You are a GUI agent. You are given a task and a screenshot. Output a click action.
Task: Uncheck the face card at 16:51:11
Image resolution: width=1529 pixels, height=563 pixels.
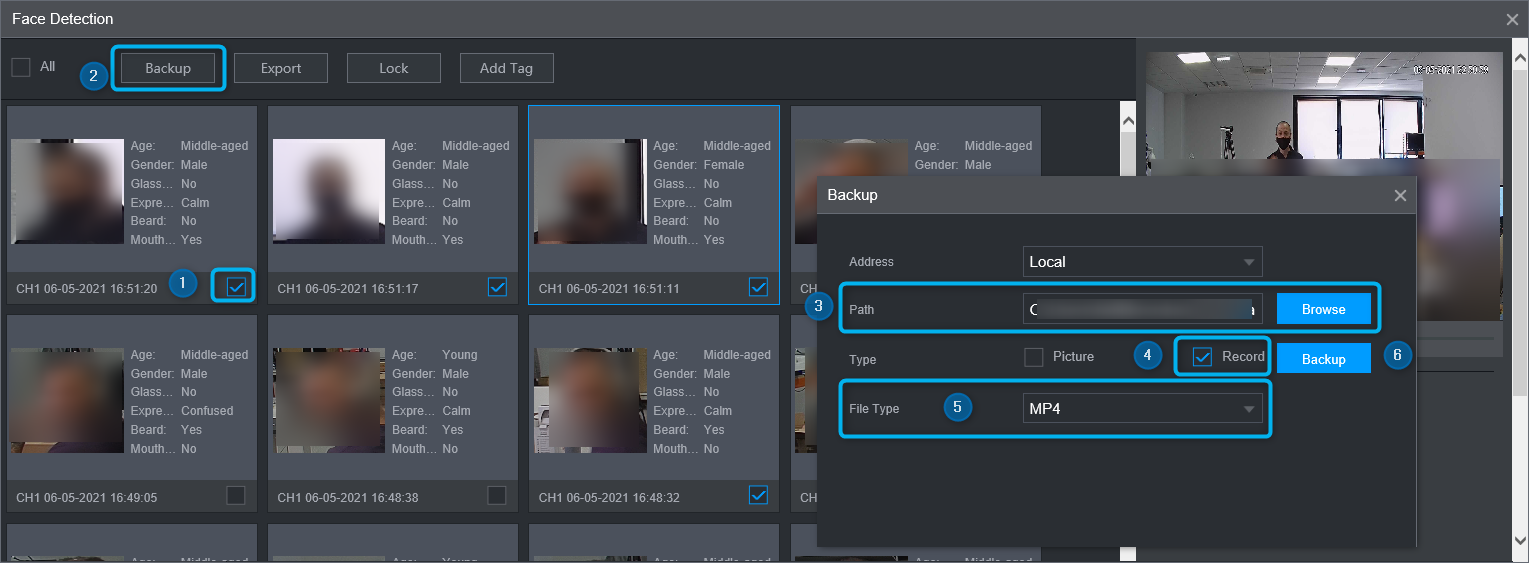tap(758, 287)
